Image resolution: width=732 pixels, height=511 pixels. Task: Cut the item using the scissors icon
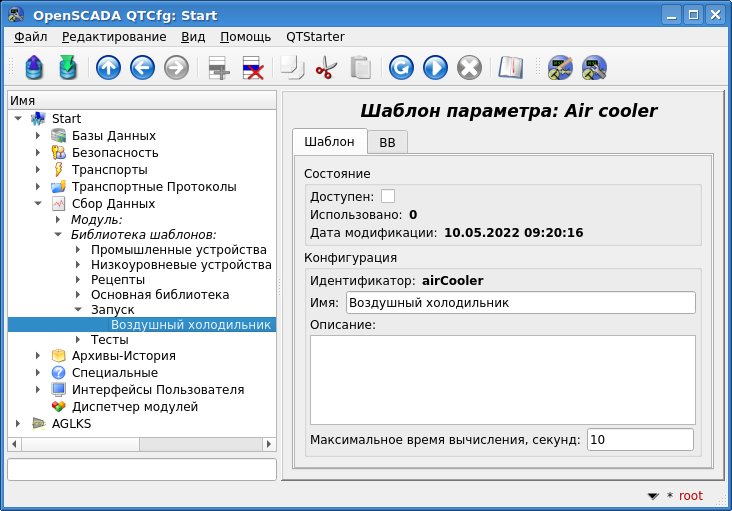pos(326,68)
